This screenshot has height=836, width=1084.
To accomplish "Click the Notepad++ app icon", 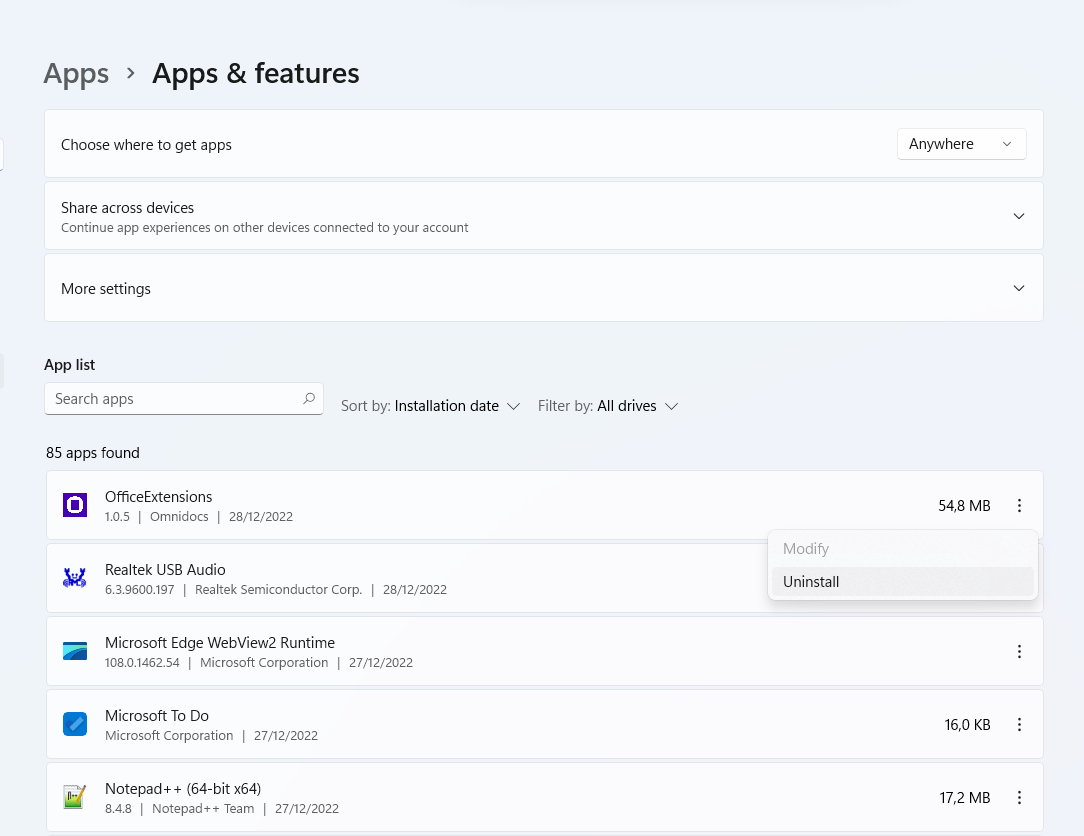I will coord(75,797).
